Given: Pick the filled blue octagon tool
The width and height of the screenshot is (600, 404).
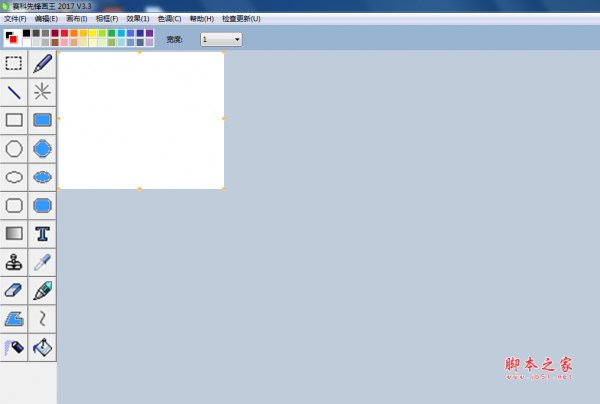Looking at the screenshot, I should [42, 149].
